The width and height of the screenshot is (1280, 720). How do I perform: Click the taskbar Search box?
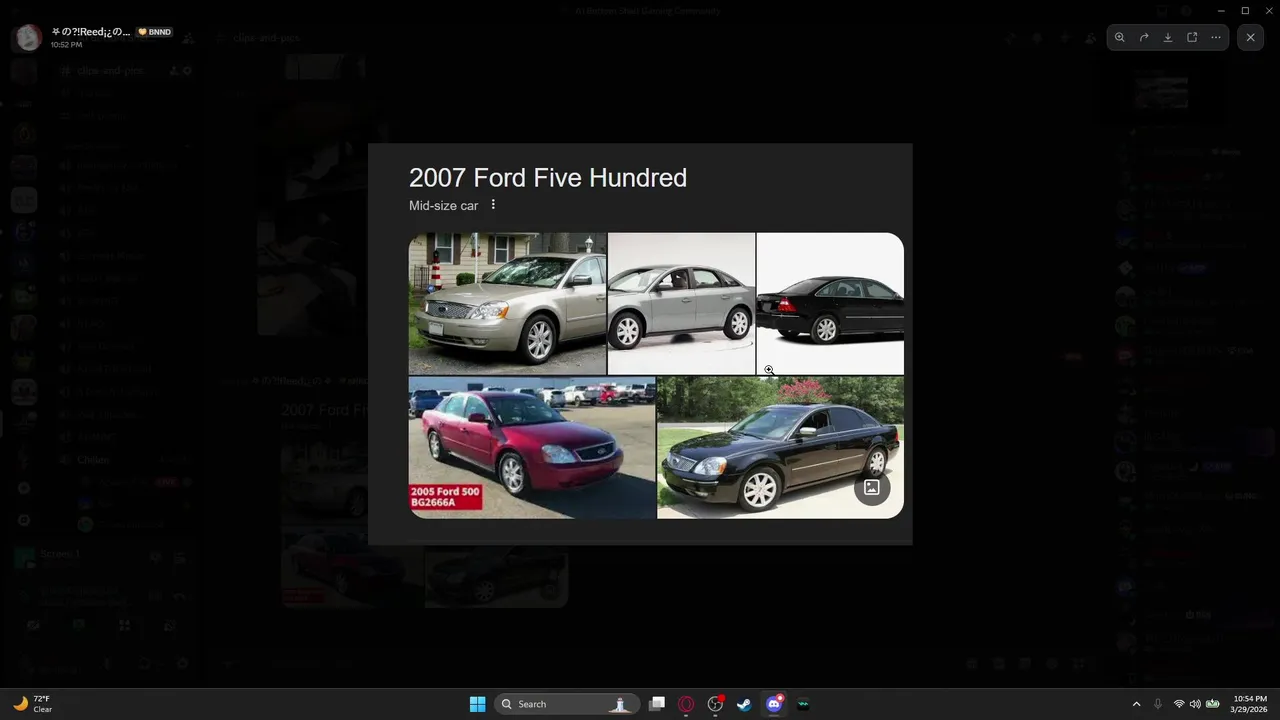pyautogui.click(x=568, y=704)
